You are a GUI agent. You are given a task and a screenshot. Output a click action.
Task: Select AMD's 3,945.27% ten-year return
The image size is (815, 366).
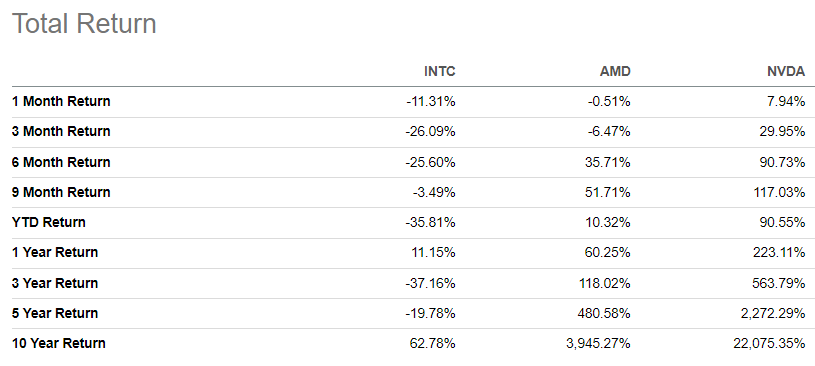[598, 344]
